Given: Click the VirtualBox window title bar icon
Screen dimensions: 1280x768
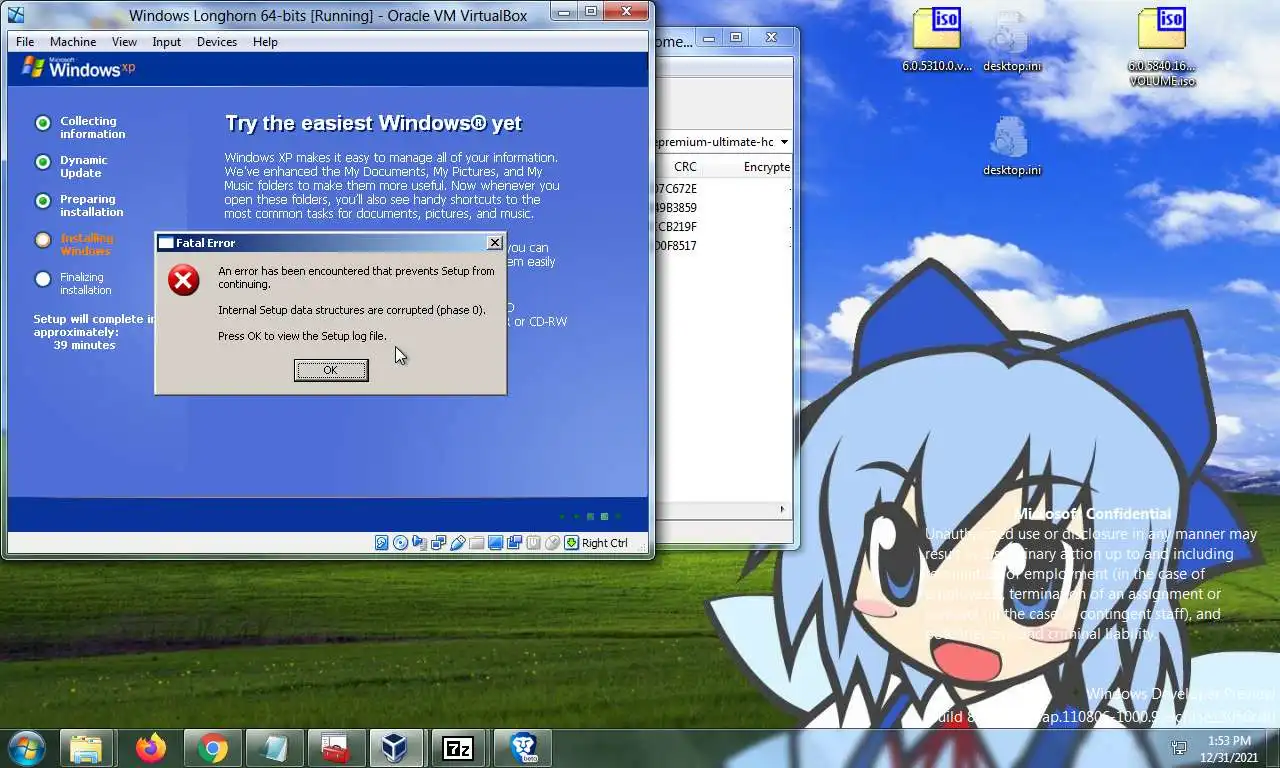Looking at the screenshot, I should 15,14.
